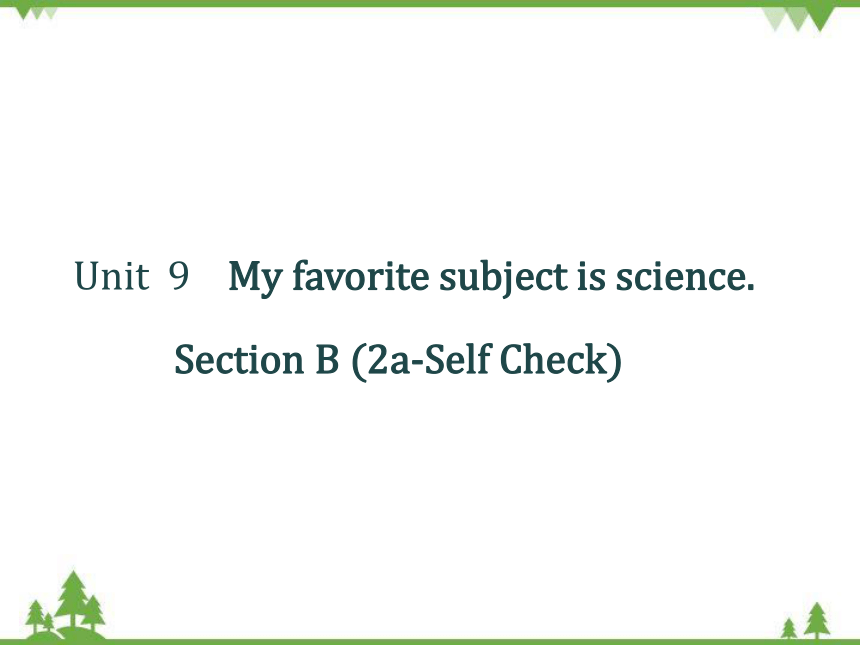Click the word "Unit" in the title
Viewport: 860px width, 645px height.
111,275
